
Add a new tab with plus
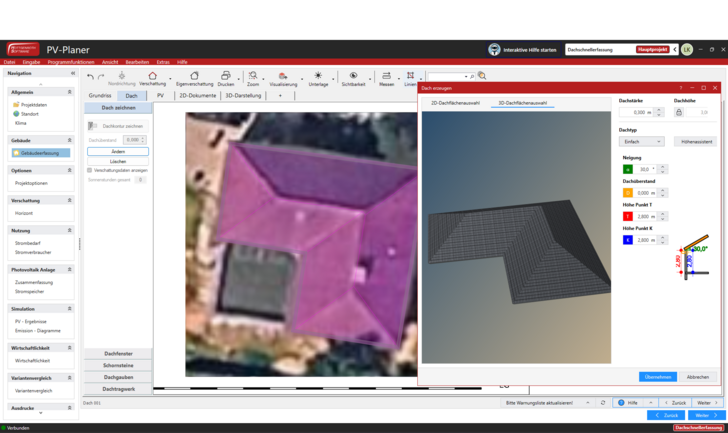(x=280, y=96)
